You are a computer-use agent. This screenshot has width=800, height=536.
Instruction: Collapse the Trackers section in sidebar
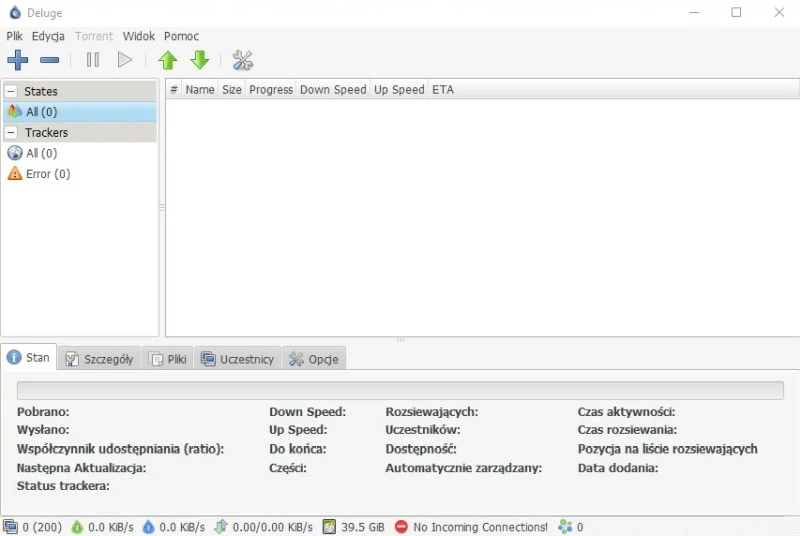(11, 132)
